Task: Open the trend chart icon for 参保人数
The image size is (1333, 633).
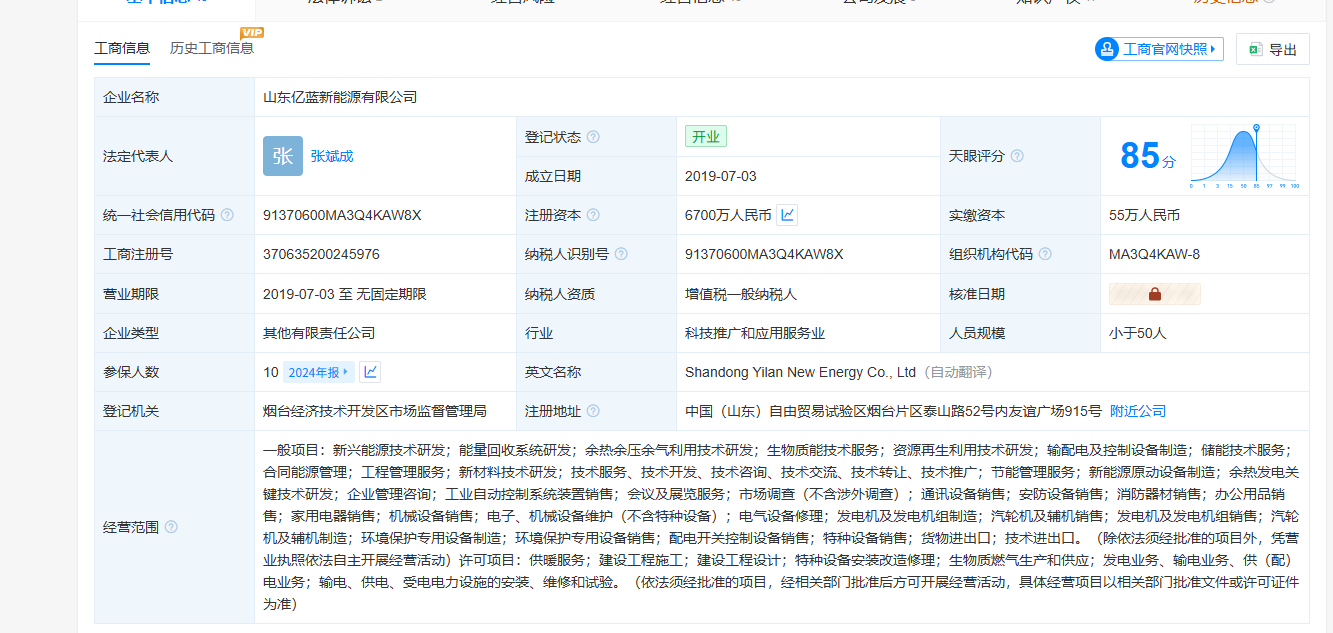Action: pyautogui.click(x=370, y=372)
